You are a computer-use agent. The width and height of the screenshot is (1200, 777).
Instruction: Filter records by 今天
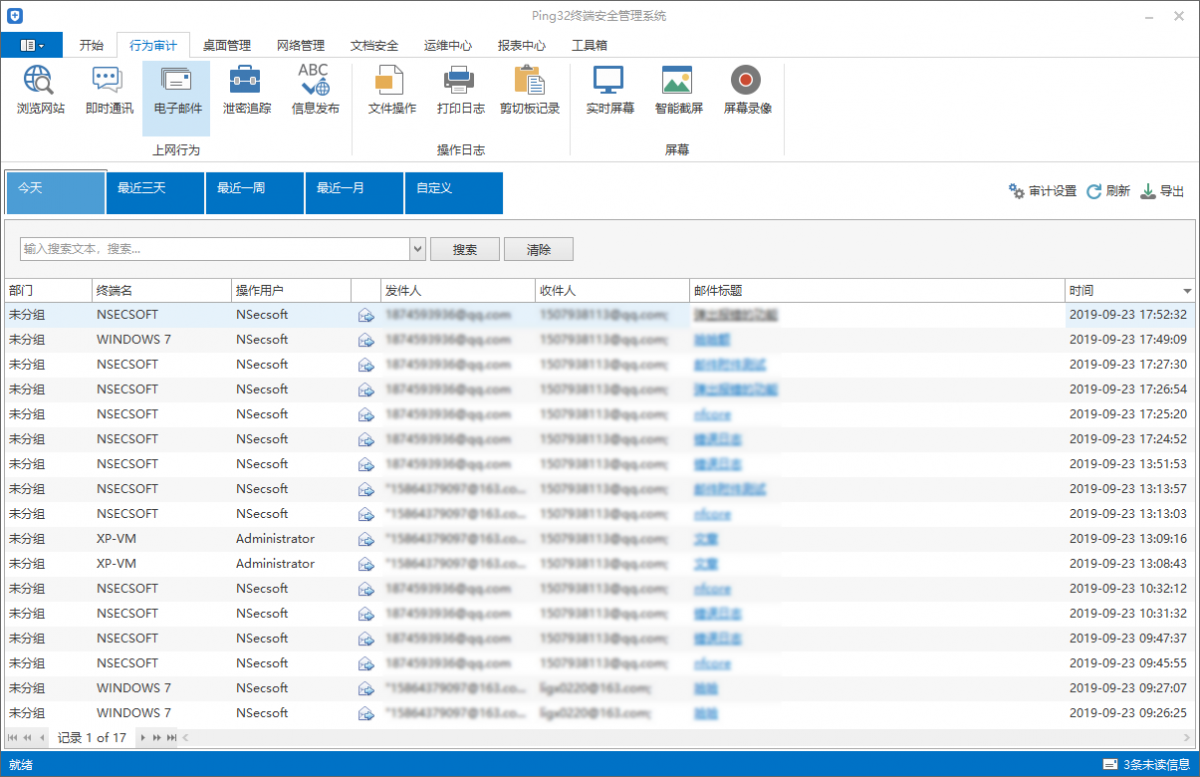click(55, 192)
